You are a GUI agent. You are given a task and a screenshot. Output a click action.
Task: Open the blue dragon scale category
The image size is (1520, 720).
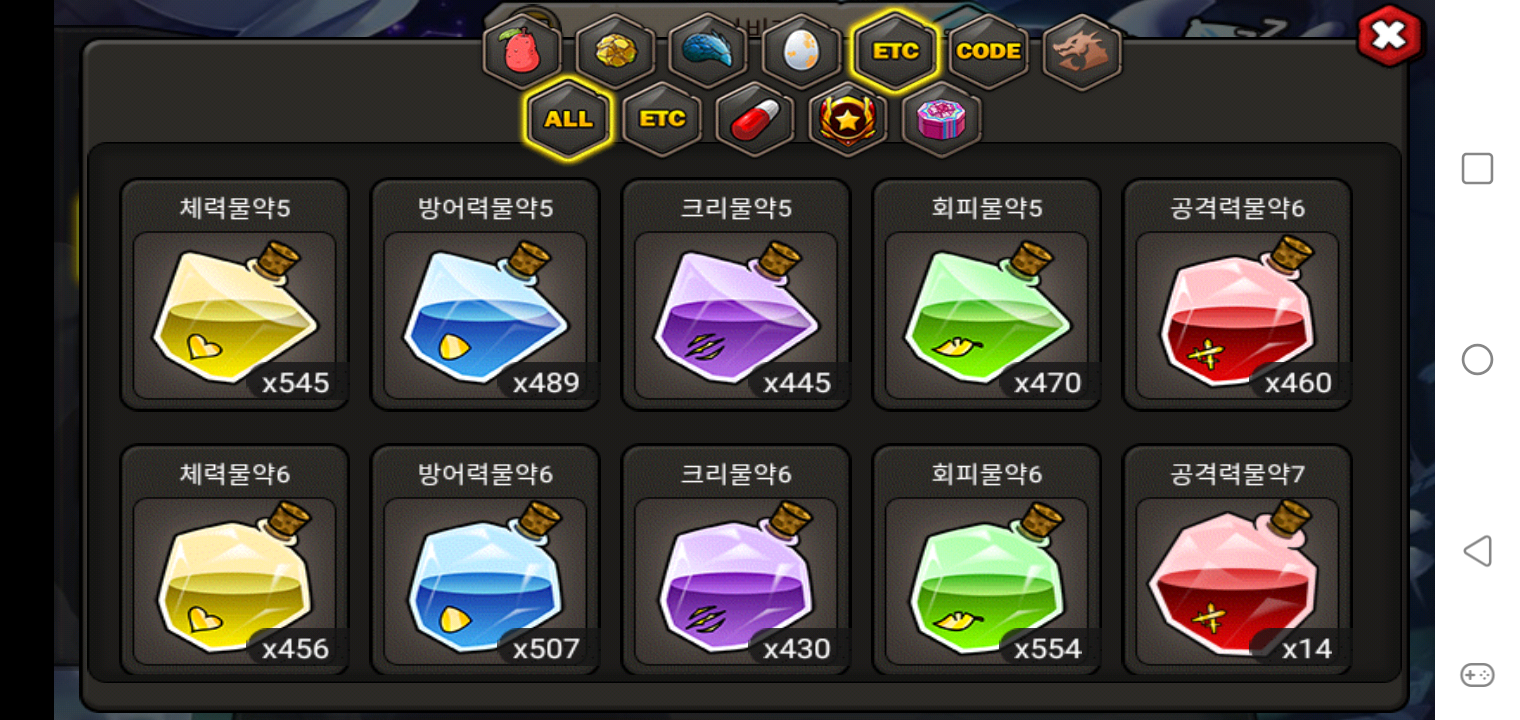coord(708,51)
